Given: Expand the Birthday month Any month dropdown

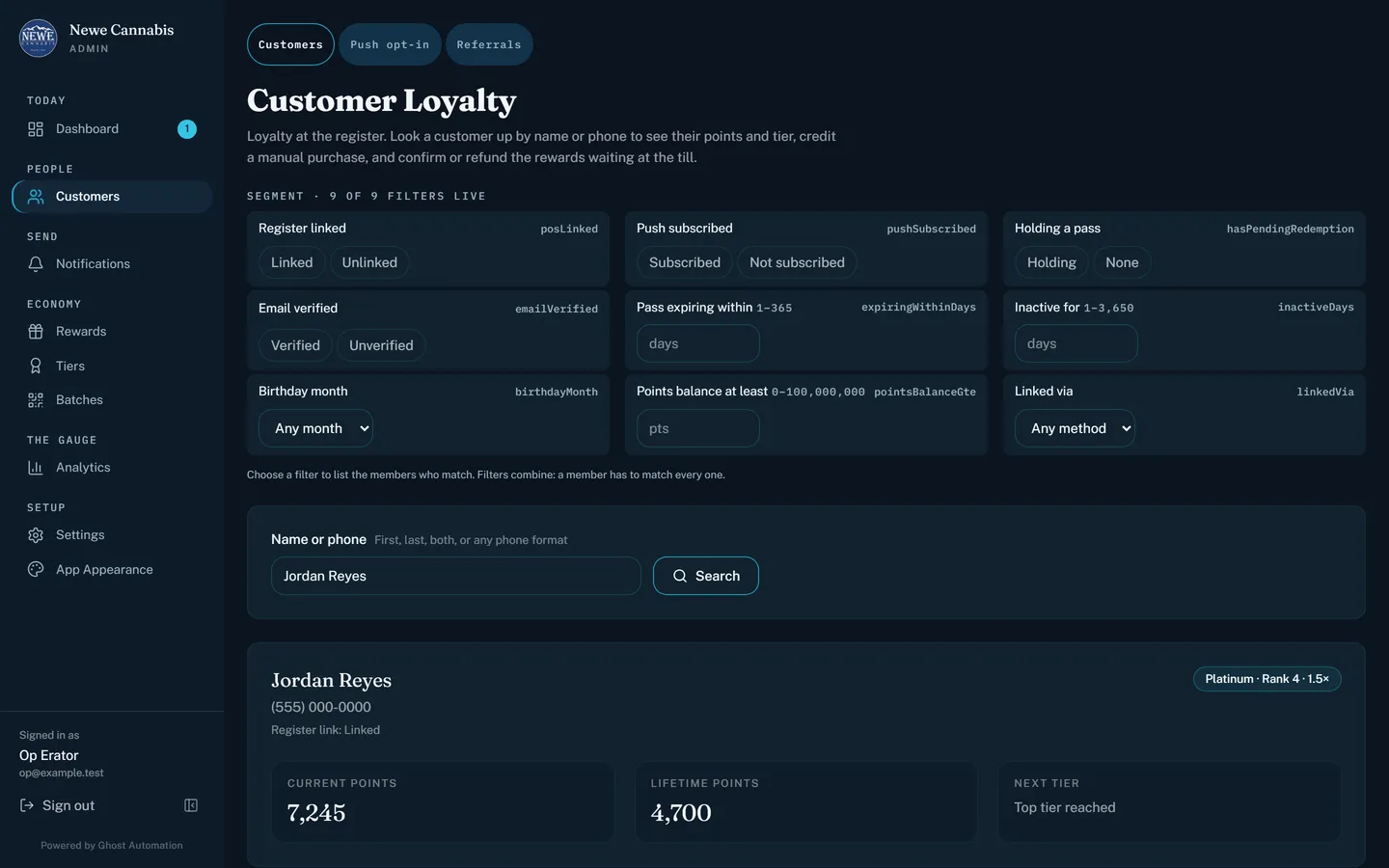Looking at the screenshot, I should 316,428.
